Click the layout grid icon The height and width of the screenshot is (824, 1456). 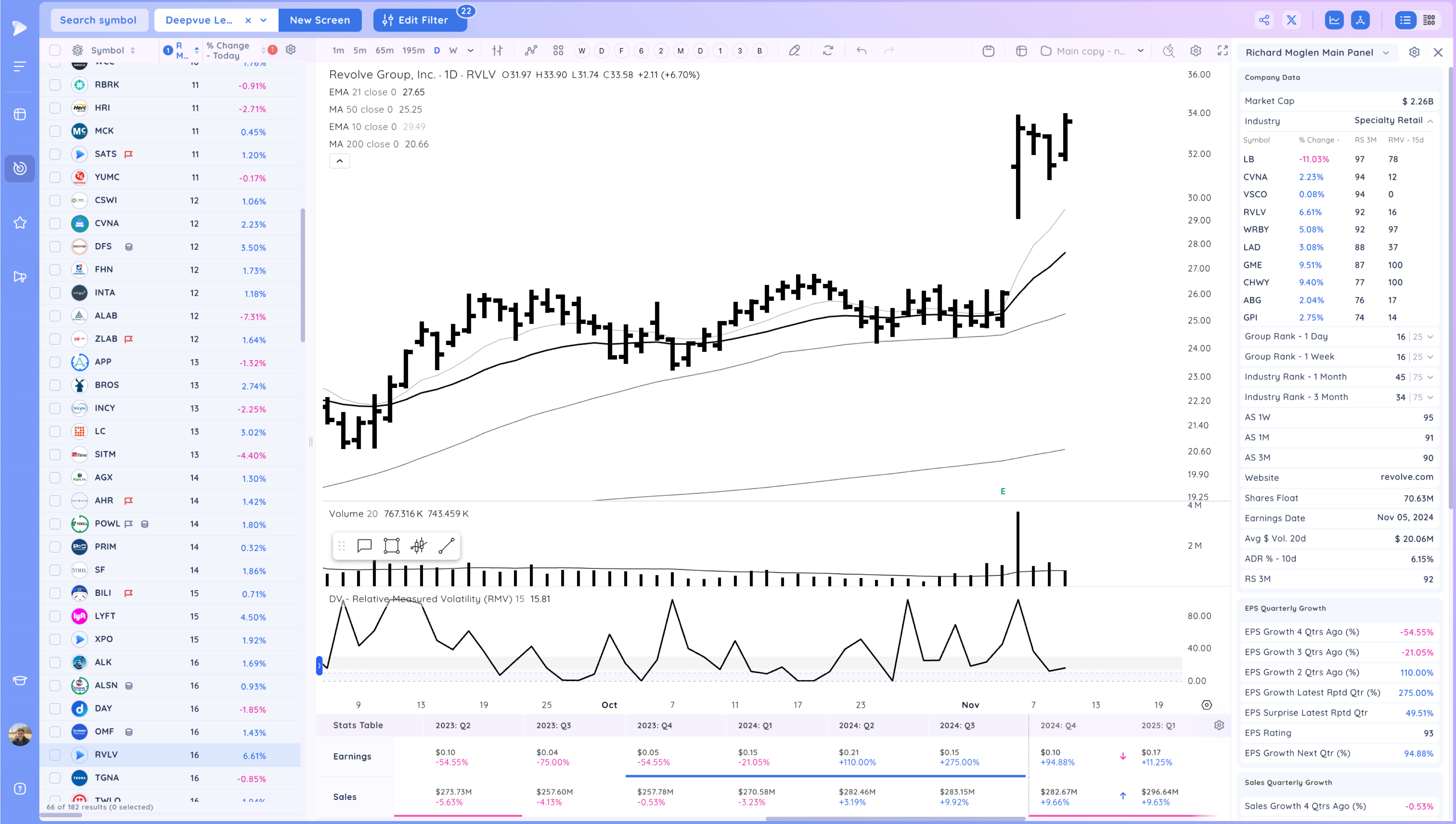pos(558,51)
